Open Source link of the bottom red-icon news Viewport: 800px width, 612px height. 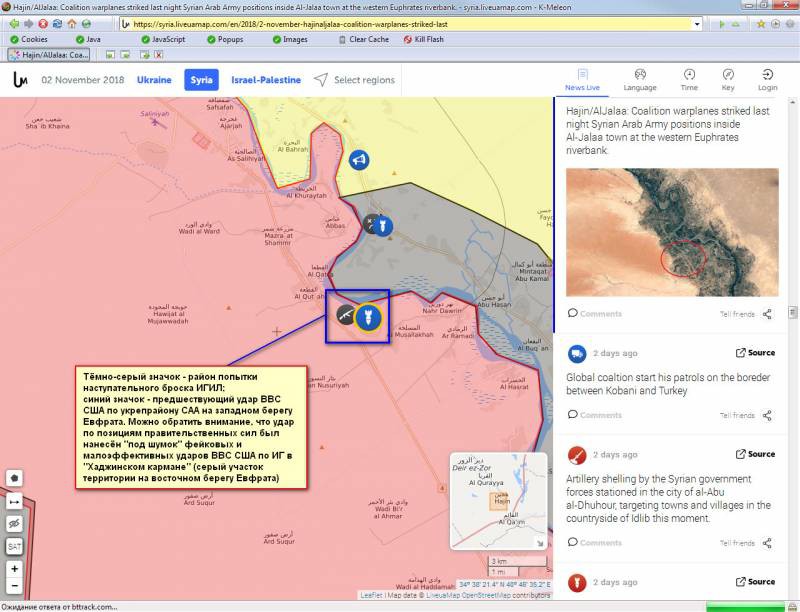[756, 581]
